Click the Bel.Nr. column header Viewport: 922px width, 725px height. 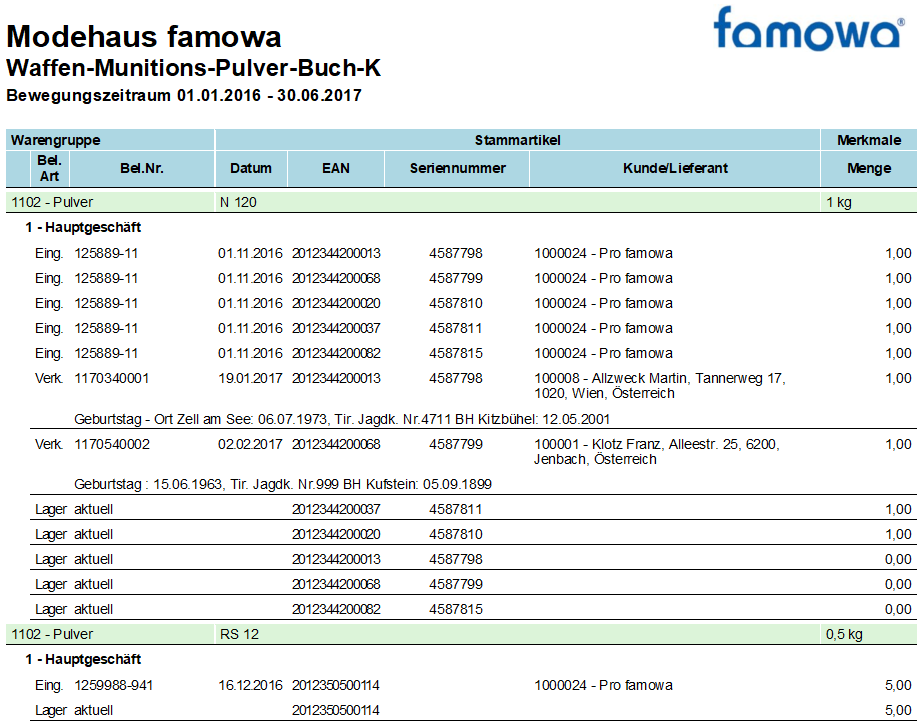142,168
